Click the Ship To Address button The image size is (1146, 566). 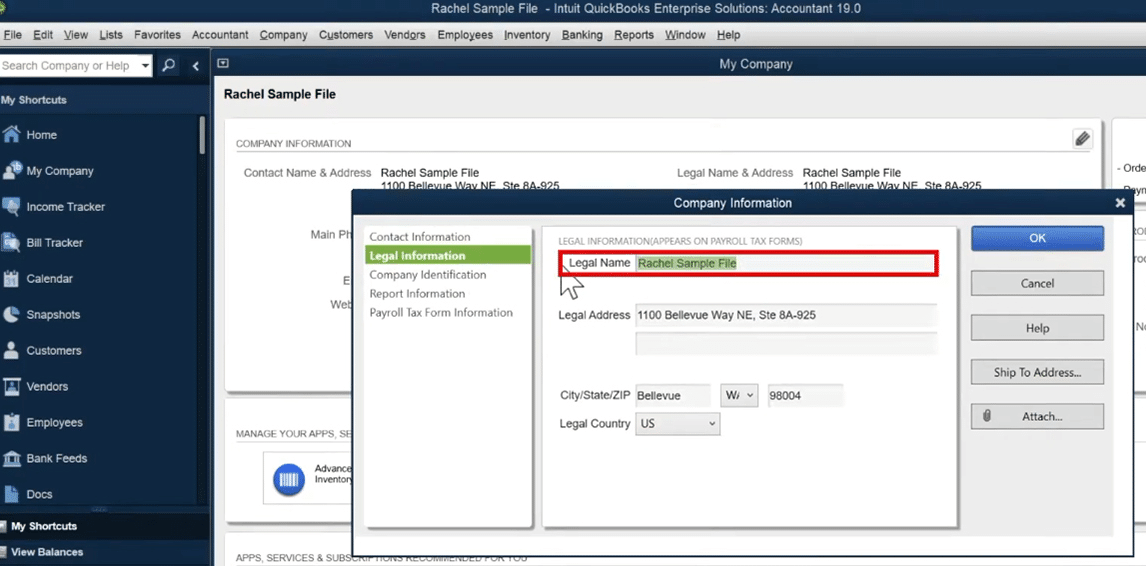pos(1037,372)
